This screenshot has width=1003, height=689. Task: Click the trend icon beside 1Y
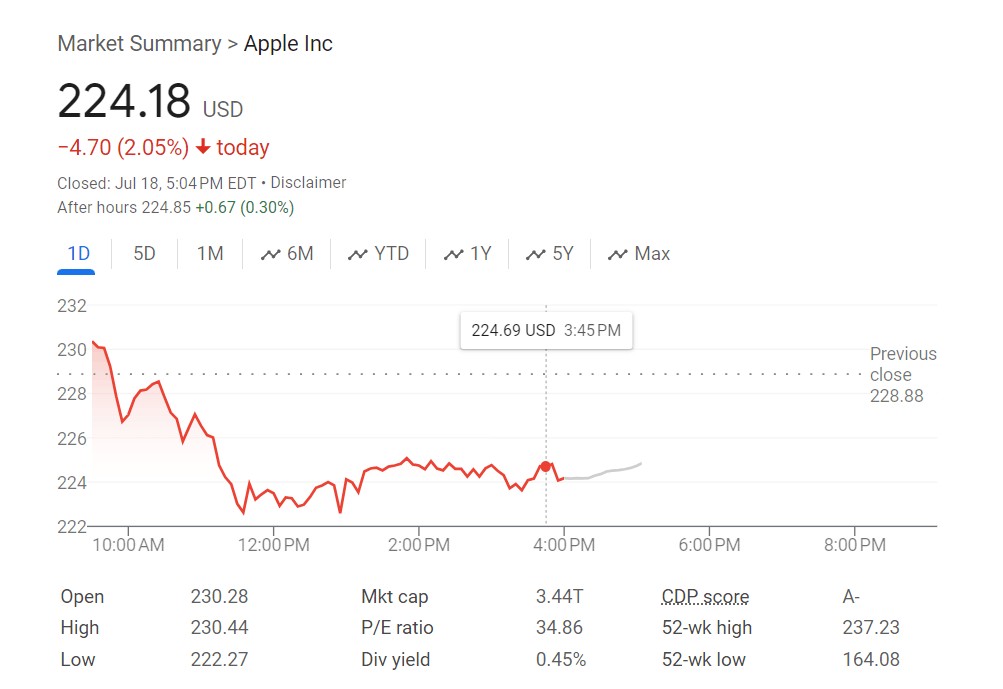point(454,255)
